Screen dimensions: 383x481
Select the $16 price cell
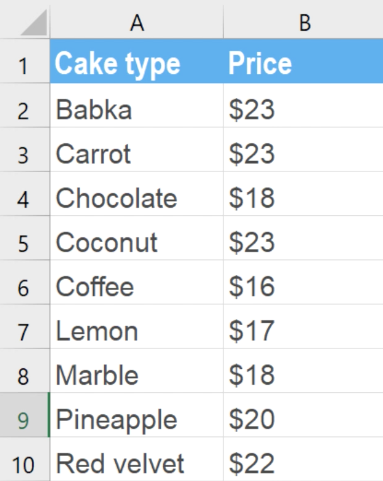coord(304,282)
